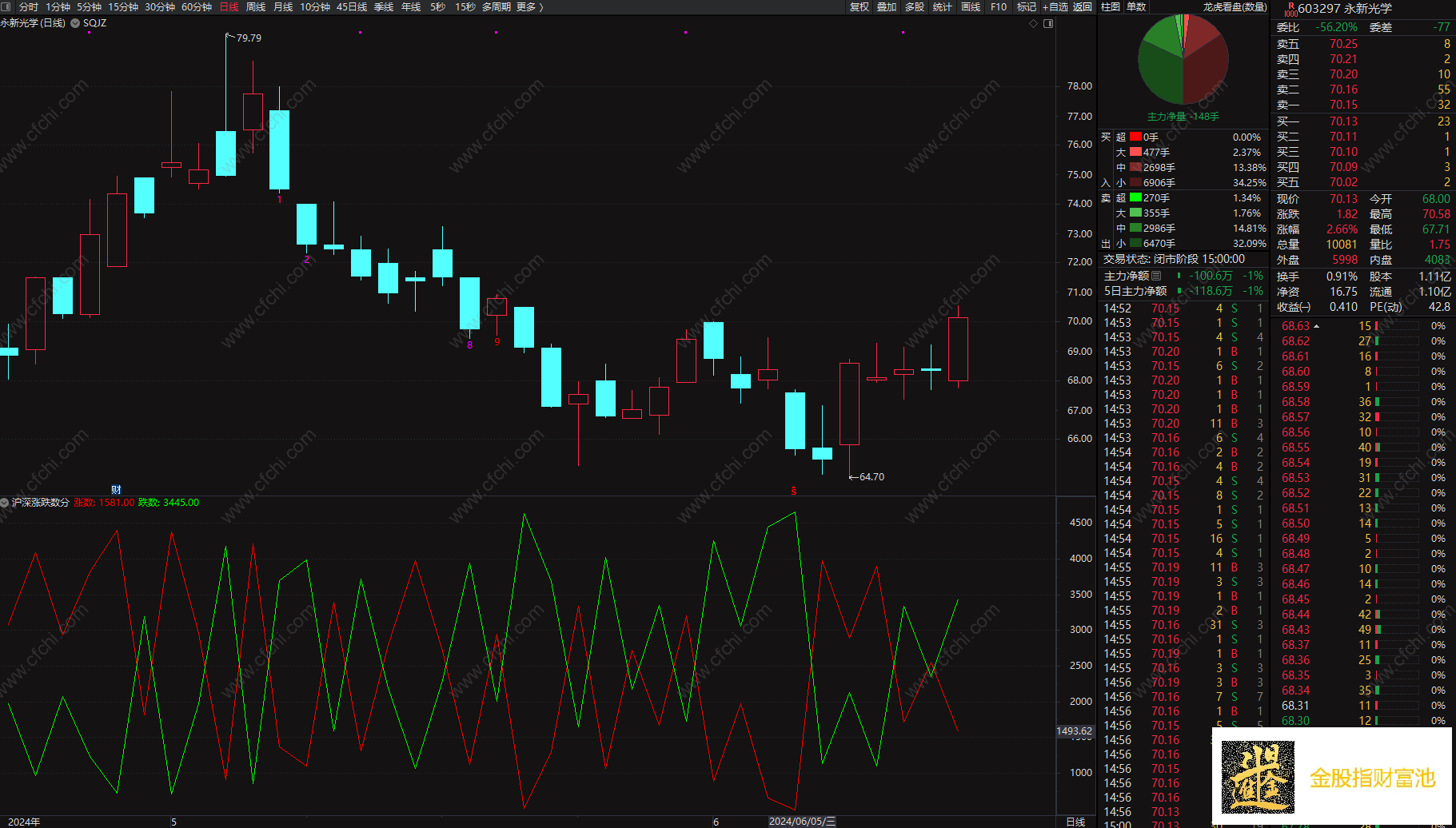
Task: Switch to 季线 quarterly chart
Action: [384, 6]
